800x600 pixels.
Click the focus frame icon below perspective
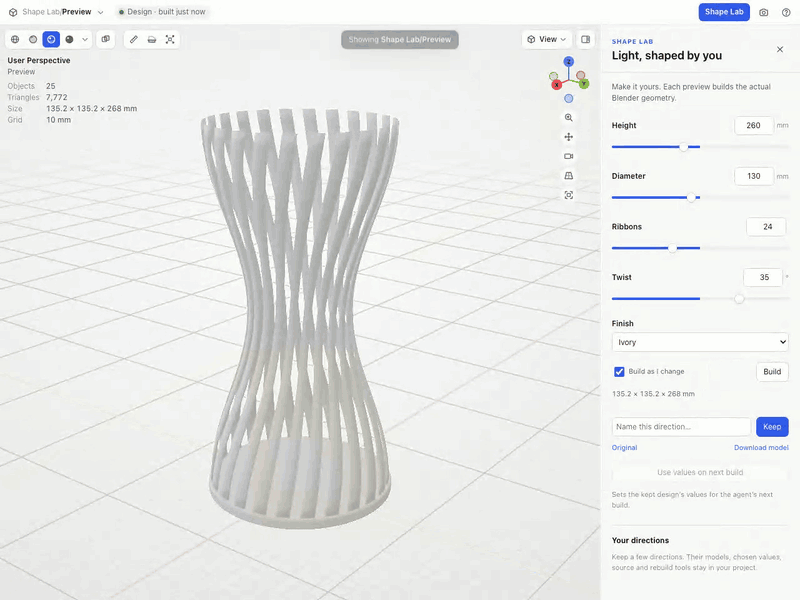pos(568,195)
